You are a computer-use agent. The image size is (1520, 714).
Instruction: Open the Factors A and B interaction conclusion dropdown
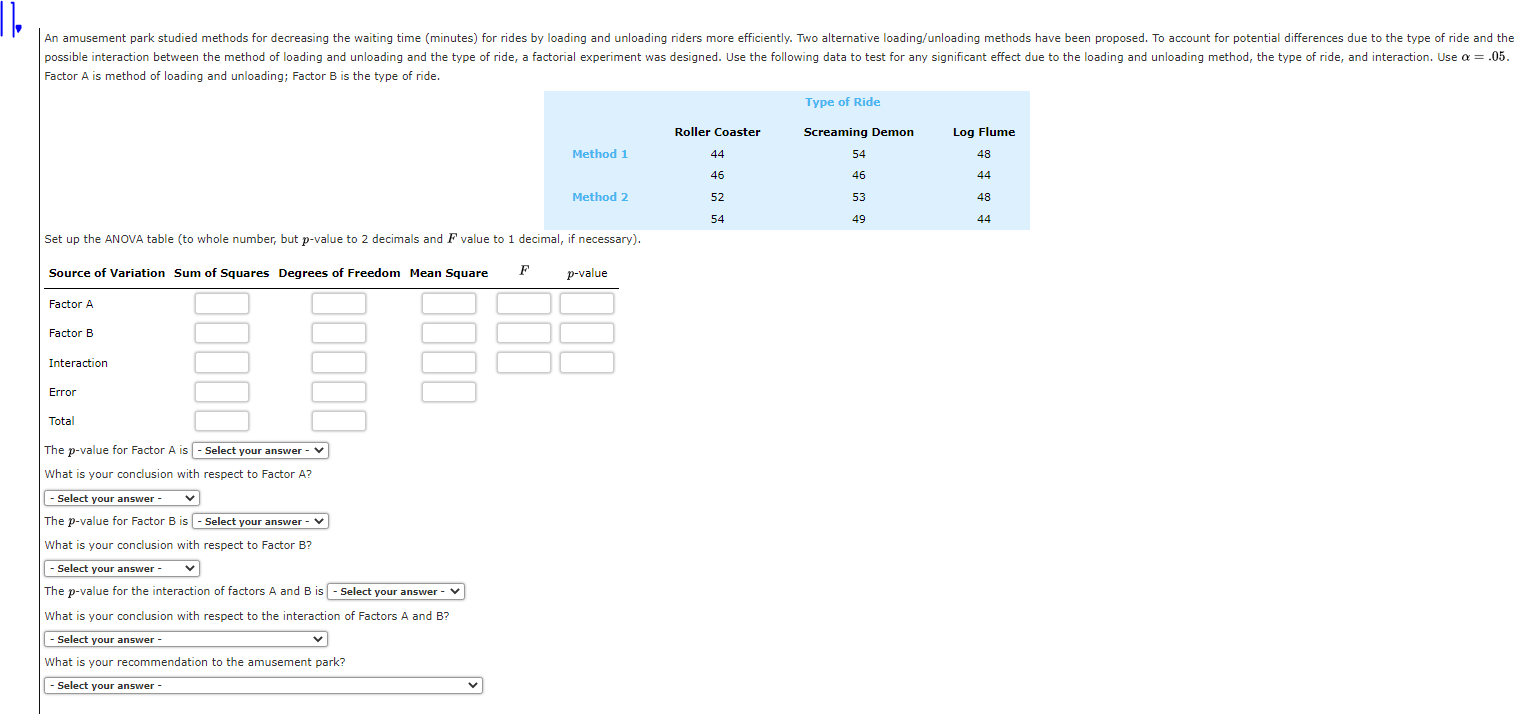coord(185,638)
